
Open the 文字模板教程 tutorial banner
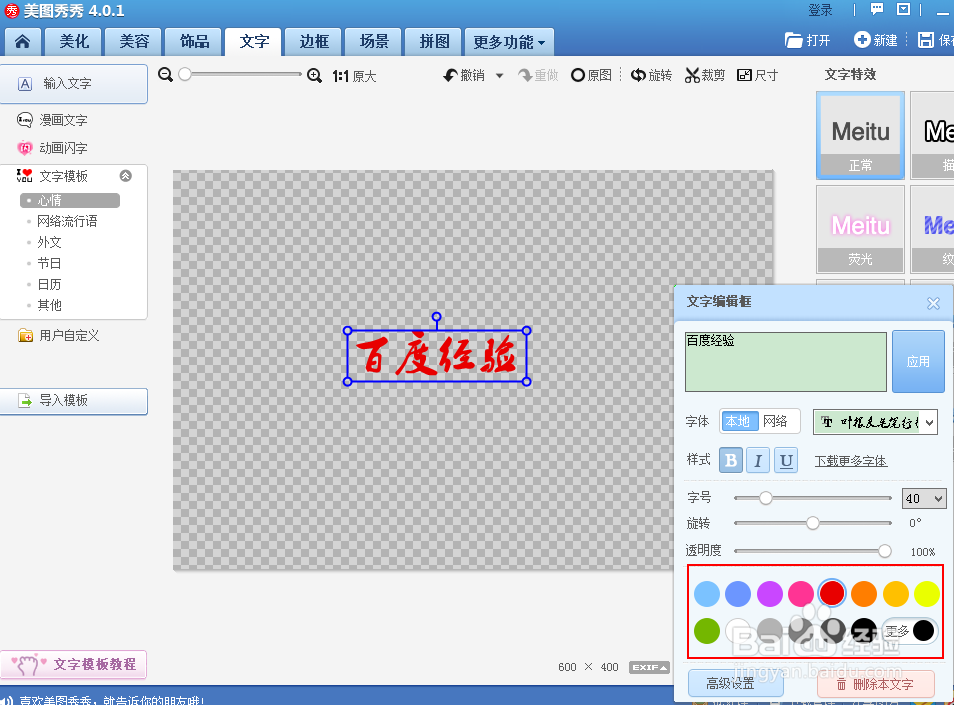point(74,664)
